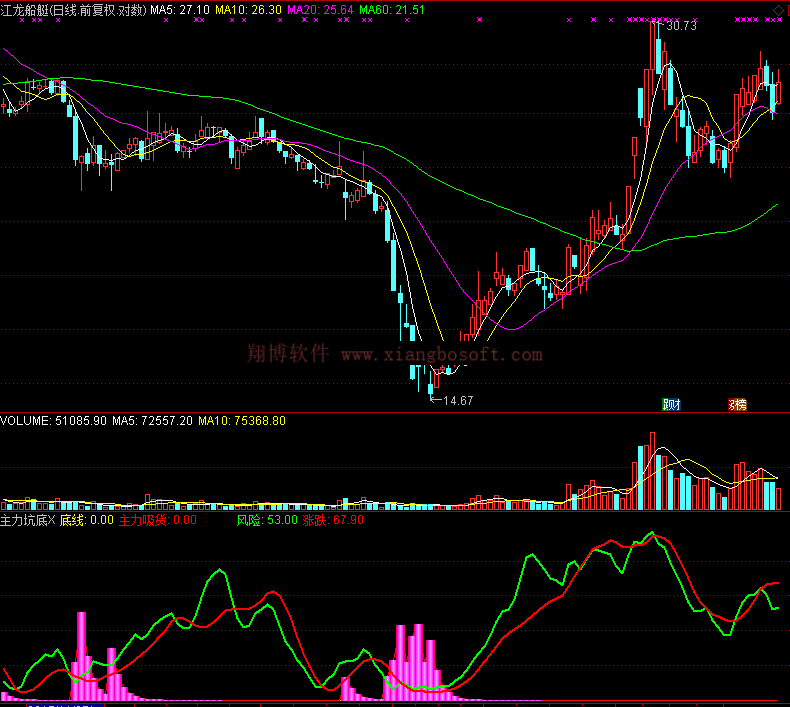Viewport: 790px width, 707px height.
Task: Click the red 涨跌 indicator label
Action: coord(334,520)
